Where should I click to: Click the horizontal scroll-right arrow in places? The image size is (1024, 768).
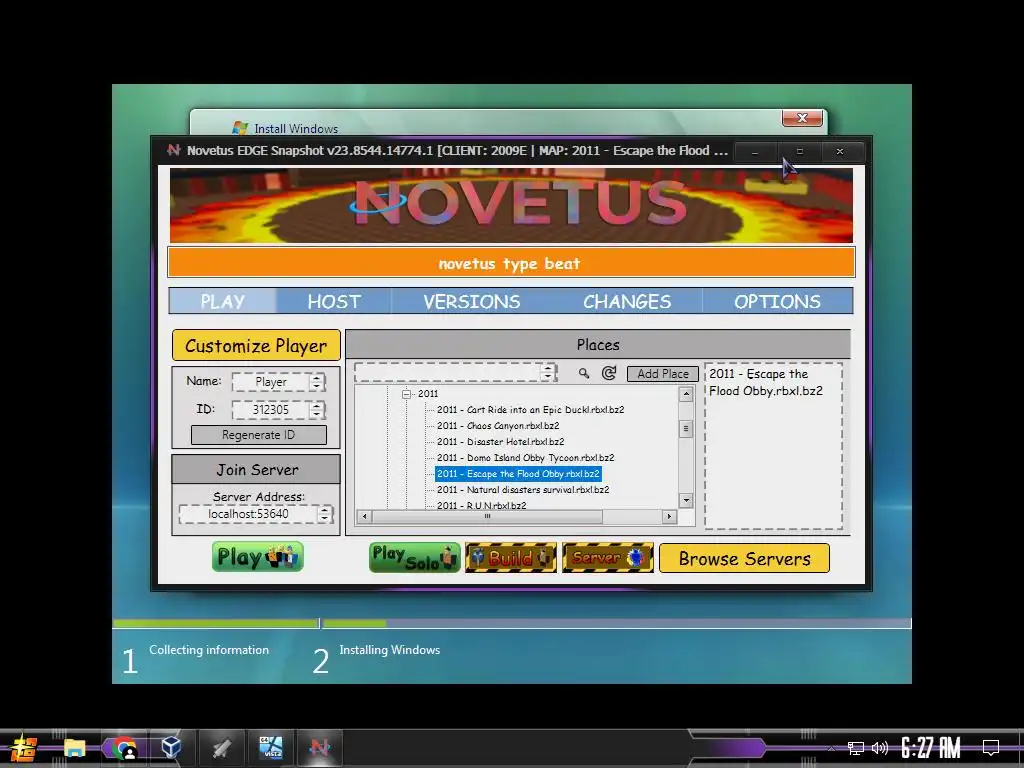[x=668, y=517]
